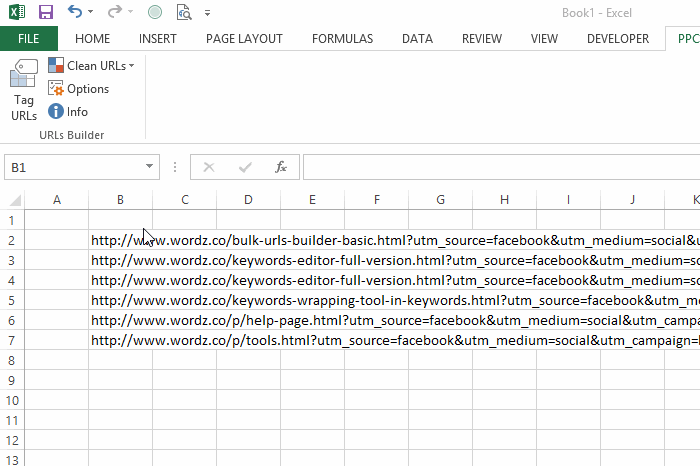Undo the last action

point(75,12)
